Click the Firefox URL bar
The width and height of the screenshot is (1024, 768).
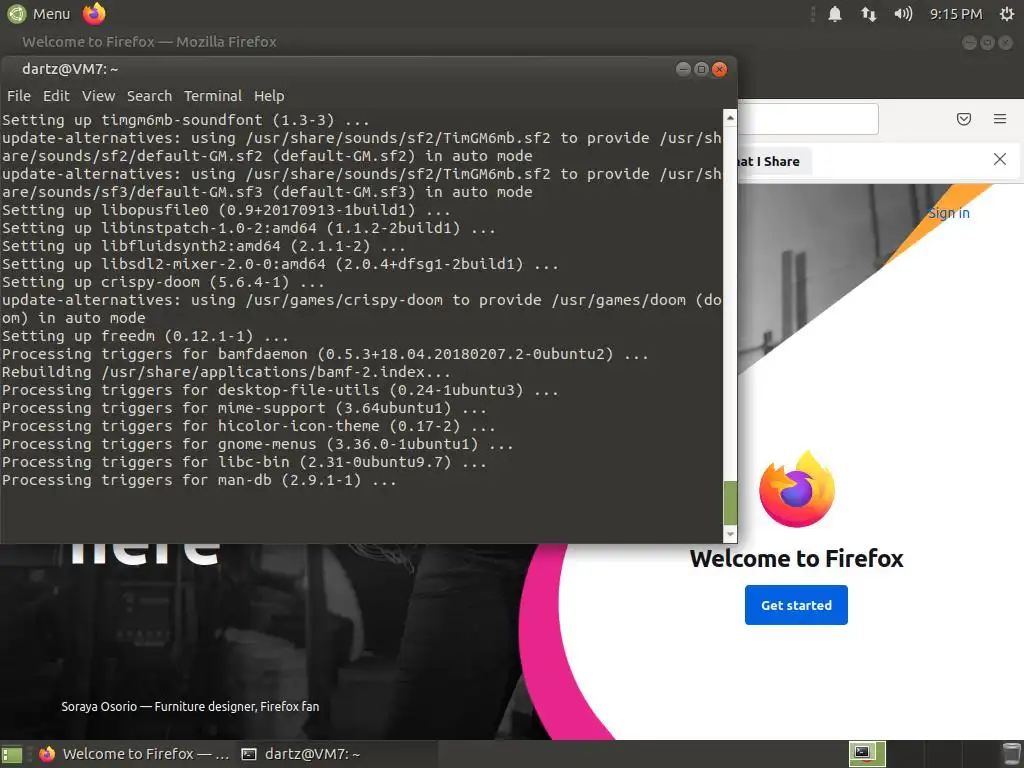tap(808, 119)
